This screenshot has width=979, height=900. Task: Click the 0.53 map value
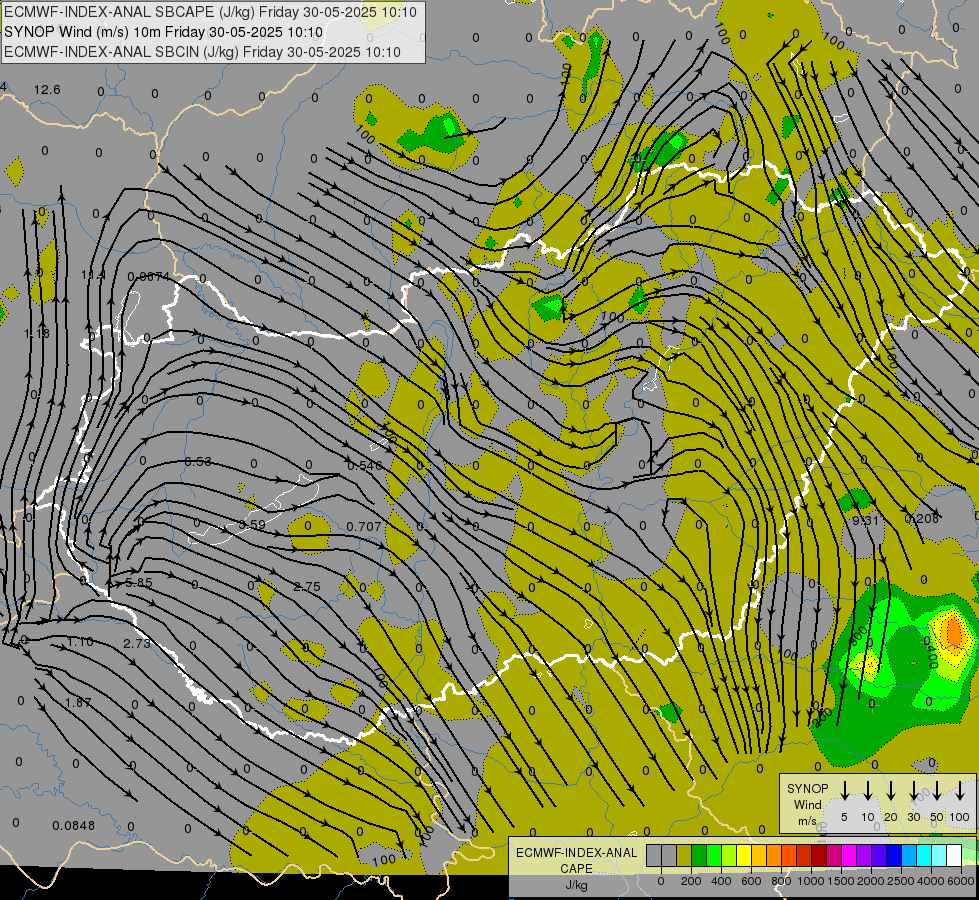tap(198, 462)
